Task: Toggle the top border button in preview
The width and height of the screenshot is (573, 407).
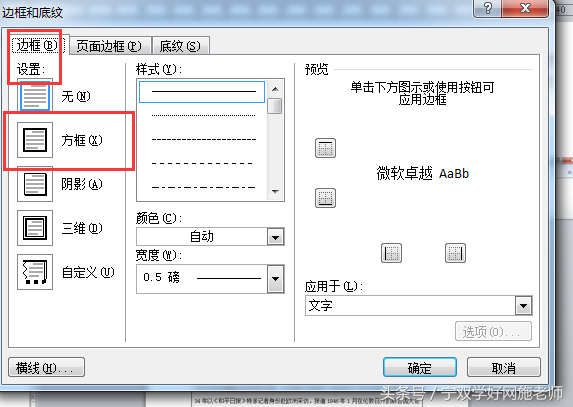Action: pyautogui.click(x=325, y=148)
